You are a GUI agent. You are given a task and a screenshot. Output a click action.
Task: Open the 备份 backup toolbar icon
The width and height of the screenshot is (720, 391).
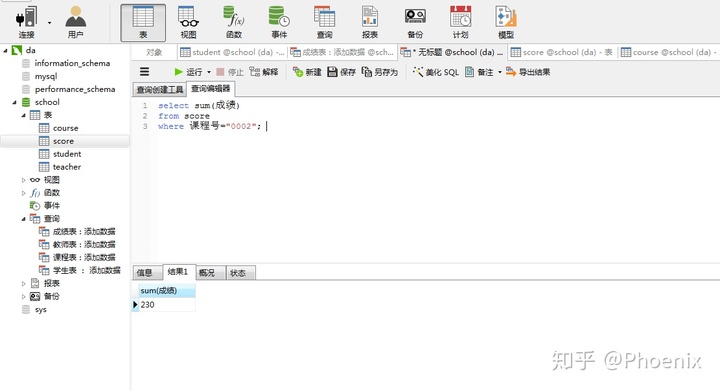415,22
